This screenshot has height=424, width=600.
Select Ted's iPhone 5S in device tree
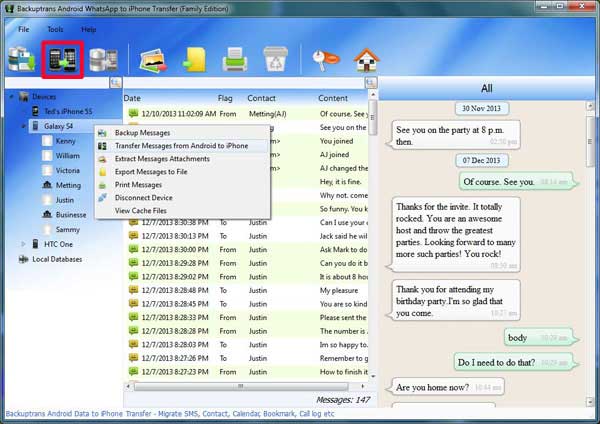pos(71,112)
